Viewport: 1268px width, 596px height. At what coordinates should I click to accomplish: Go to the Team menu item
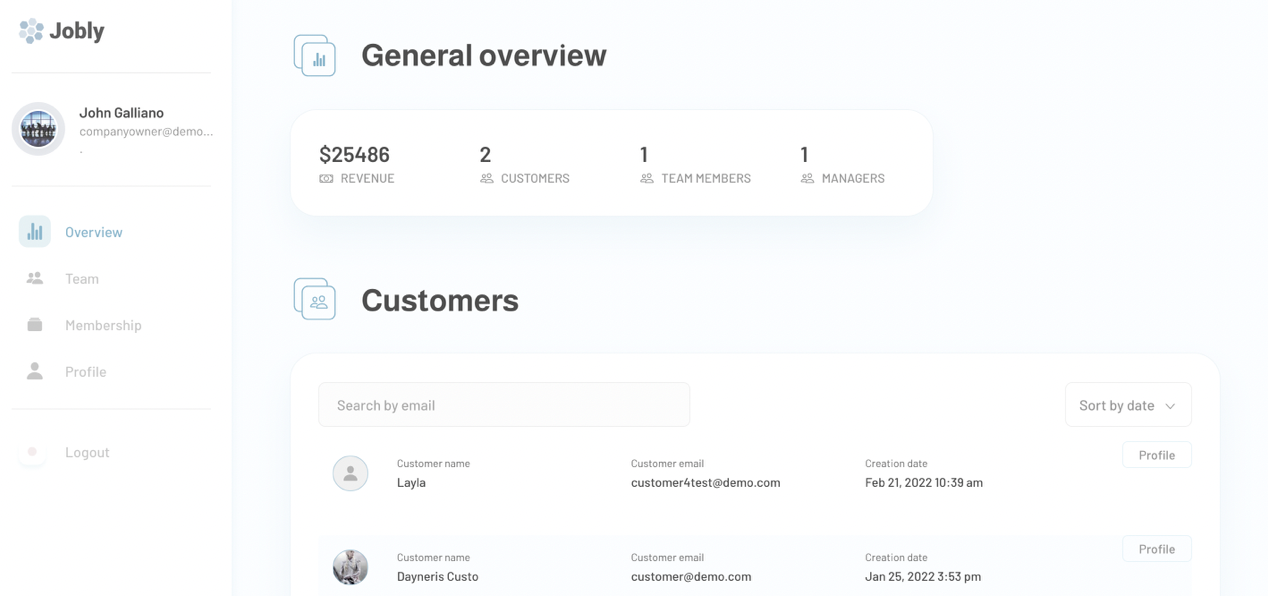click(82, 279)
